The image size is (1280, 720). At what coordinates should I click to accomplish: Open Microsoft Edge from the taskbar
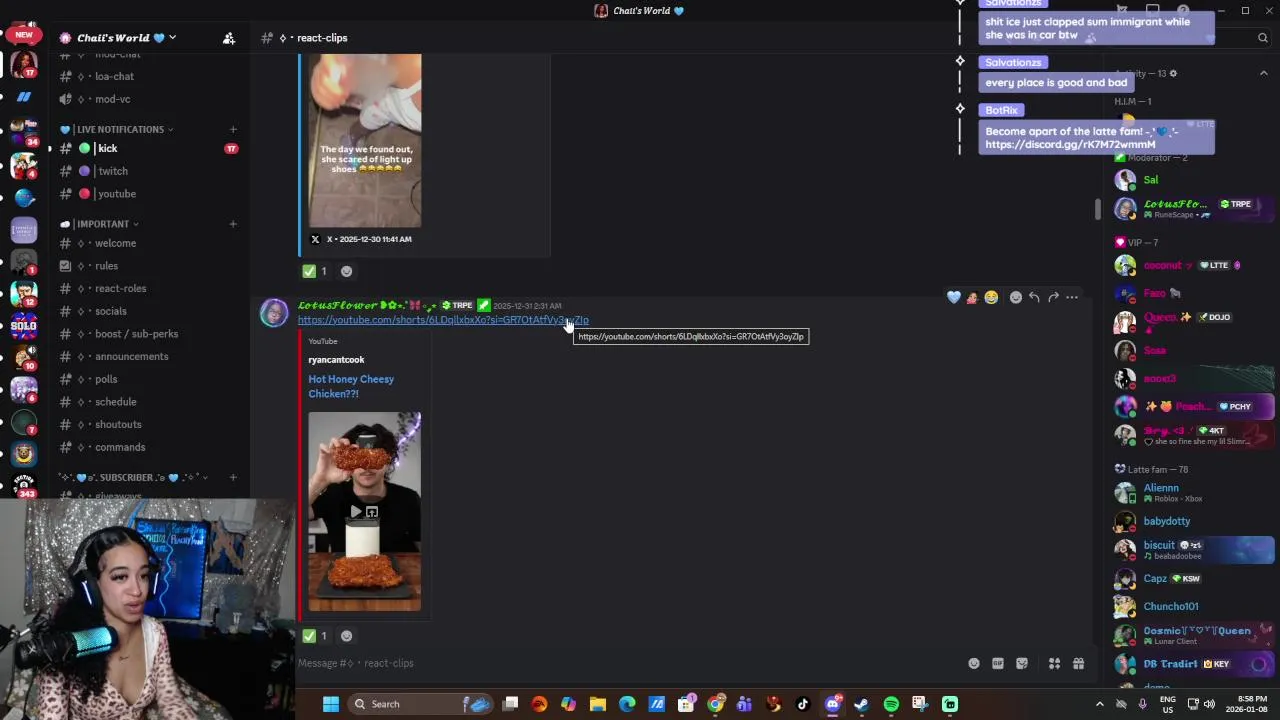627,704
